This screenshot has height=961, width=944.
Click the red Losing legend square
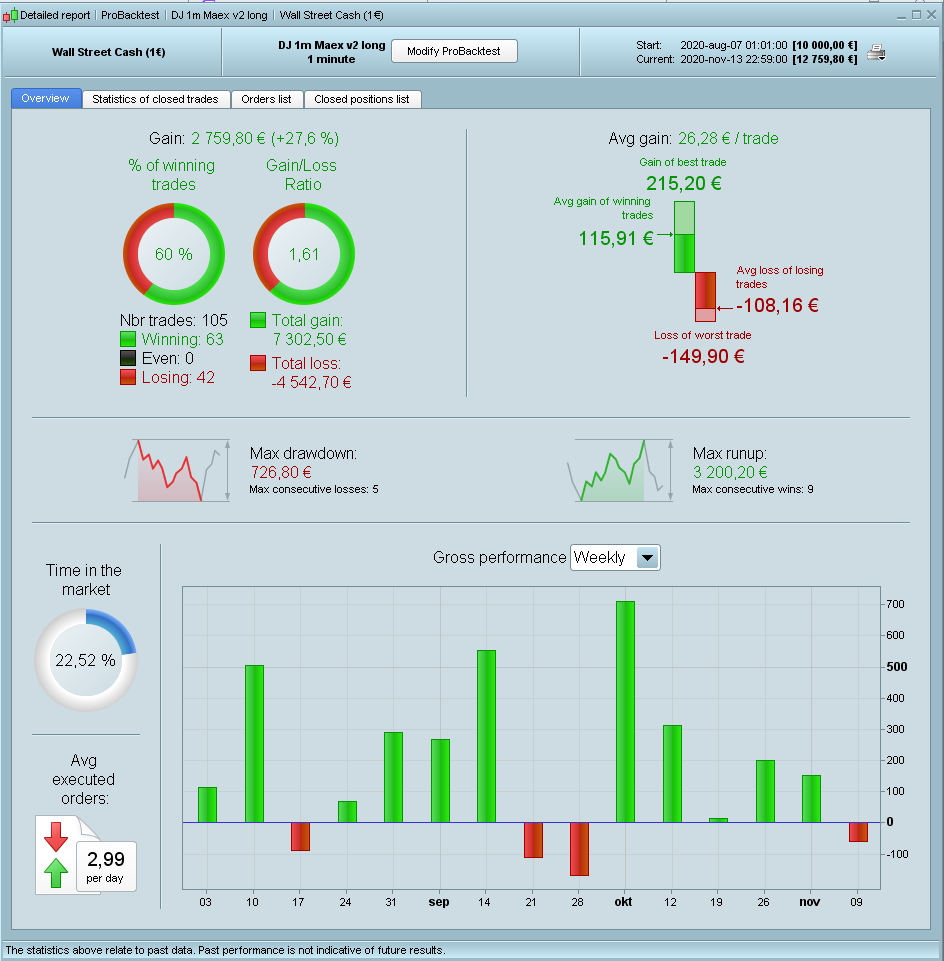tap(128, 378)
